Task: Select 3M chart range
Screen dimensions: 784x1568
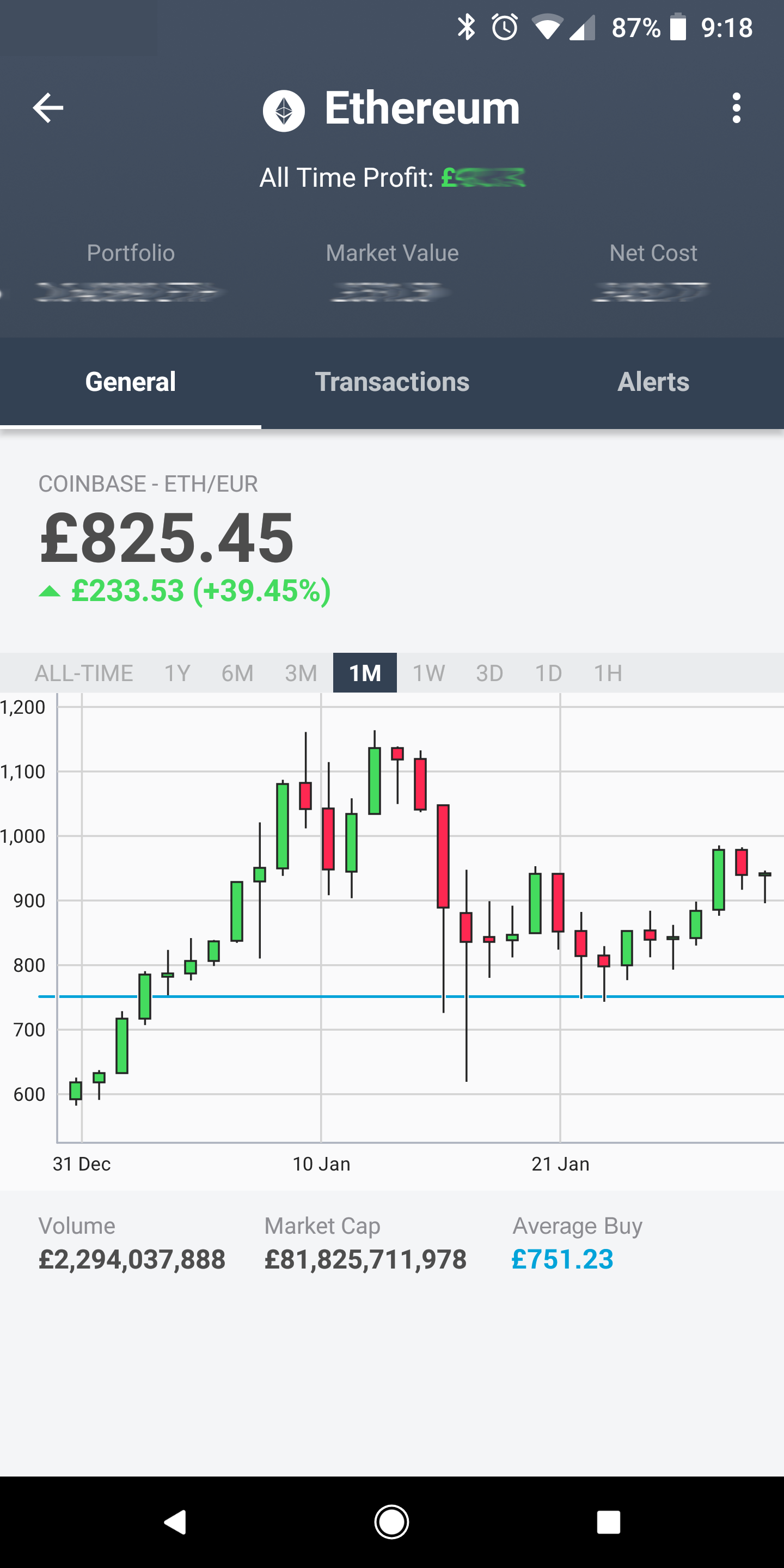Action: tap(301, 673)
